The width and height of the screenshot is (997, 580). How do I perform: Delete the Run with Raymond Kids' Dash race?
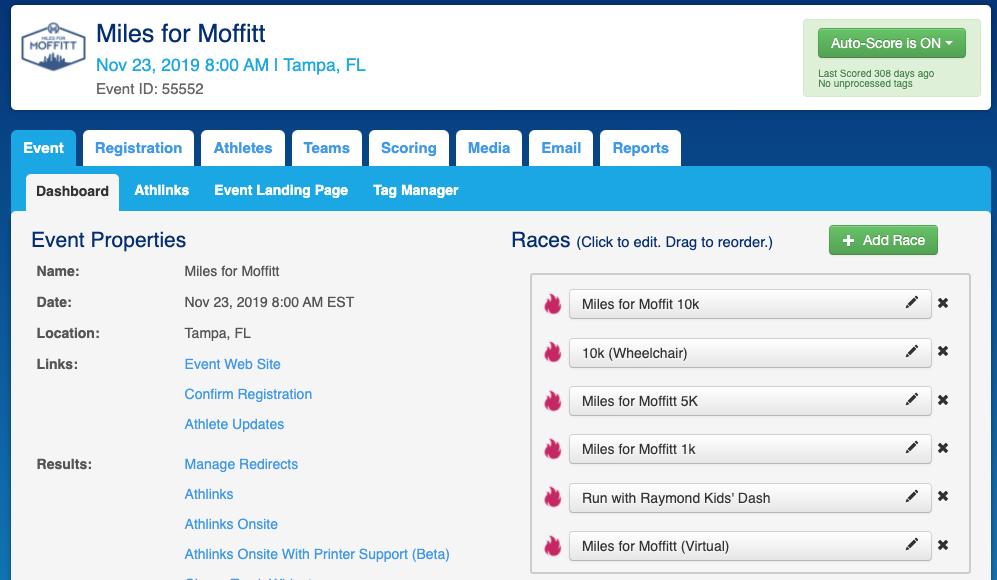click(943, 496)
